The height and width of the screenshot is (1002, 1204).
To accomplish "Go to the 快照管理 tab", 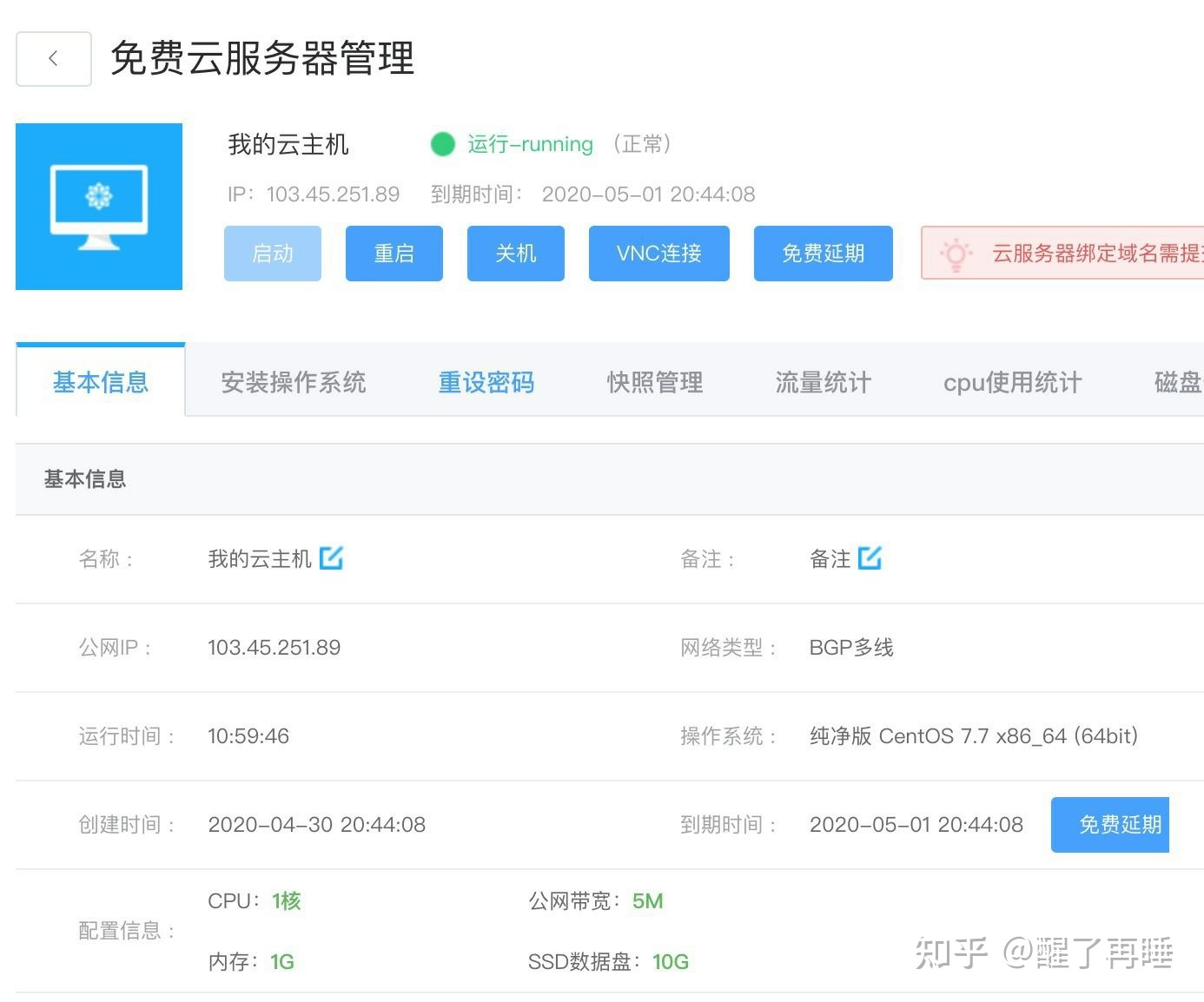I will click(x=654, y=382).
